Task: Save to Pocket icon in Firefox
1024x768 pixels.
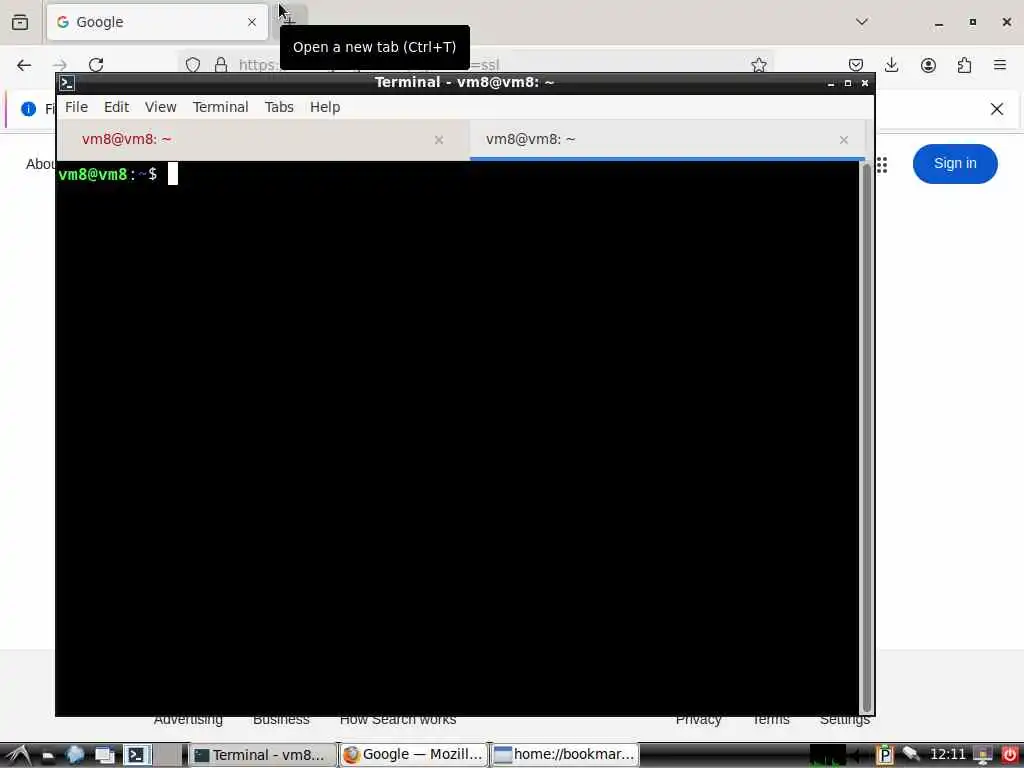Action: (x=856, y=65)
